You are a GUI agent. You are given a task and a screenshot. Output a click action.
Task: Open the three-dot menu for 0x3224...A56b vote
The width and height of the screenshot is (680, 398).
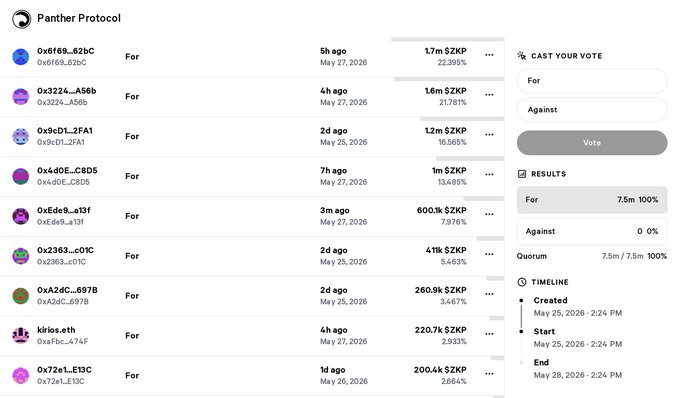(489, 95)
